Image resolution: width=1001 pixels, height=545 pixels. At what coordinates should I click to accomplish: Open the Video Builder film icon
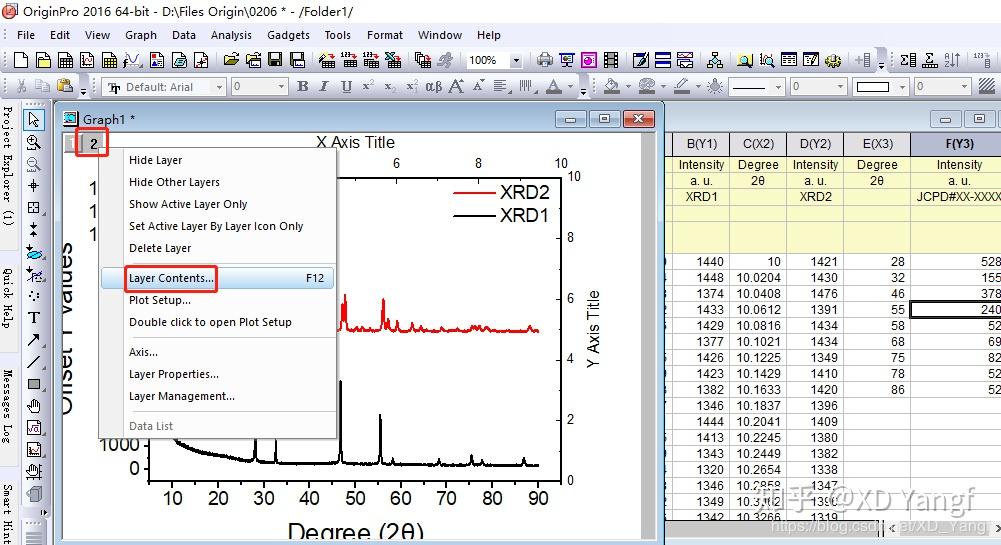pyautogui.click(x=611, y=61)
